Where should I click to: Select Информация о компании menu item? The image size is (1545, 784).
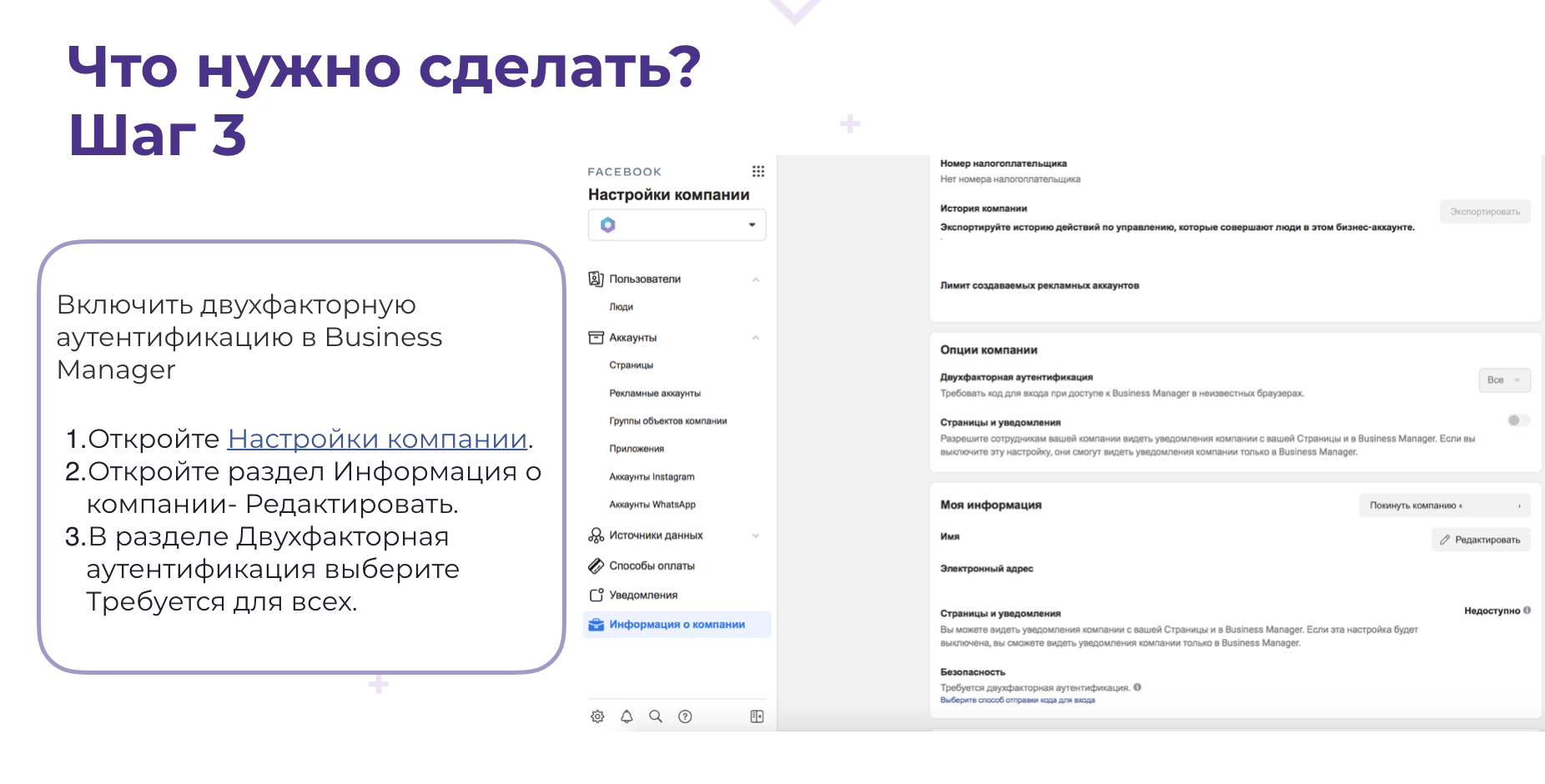click(x=677, y=624)
